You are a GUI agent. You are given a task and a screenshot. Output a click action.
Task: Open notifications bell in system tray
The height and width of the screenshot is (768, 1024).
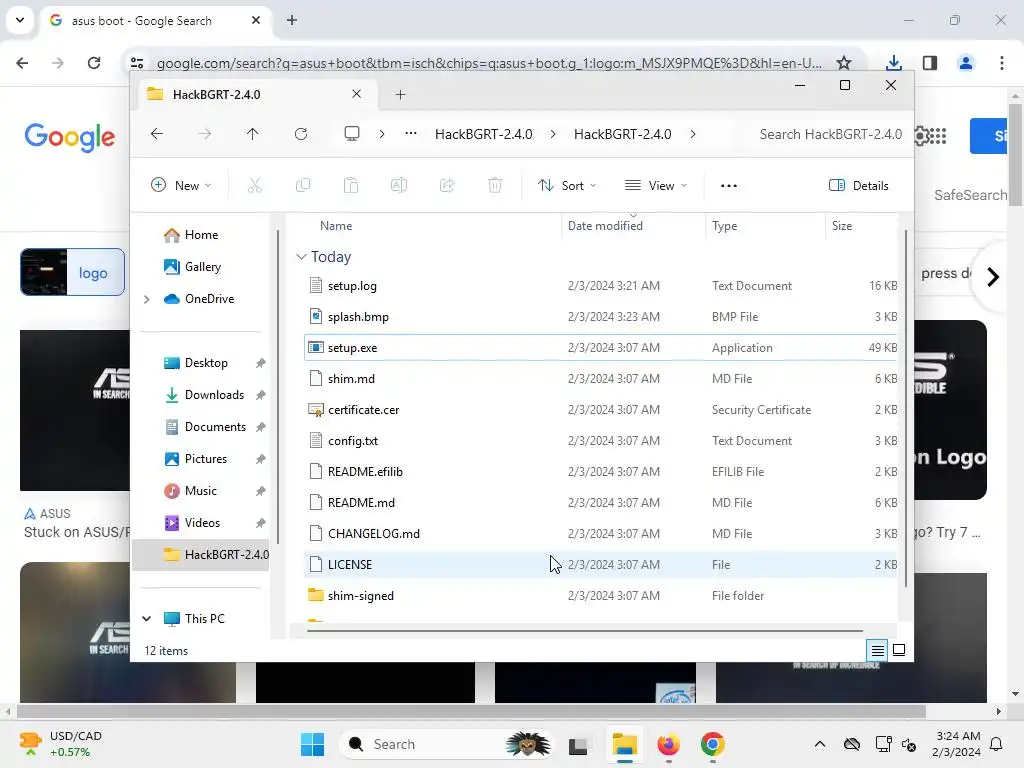click(x=997, y=744)
